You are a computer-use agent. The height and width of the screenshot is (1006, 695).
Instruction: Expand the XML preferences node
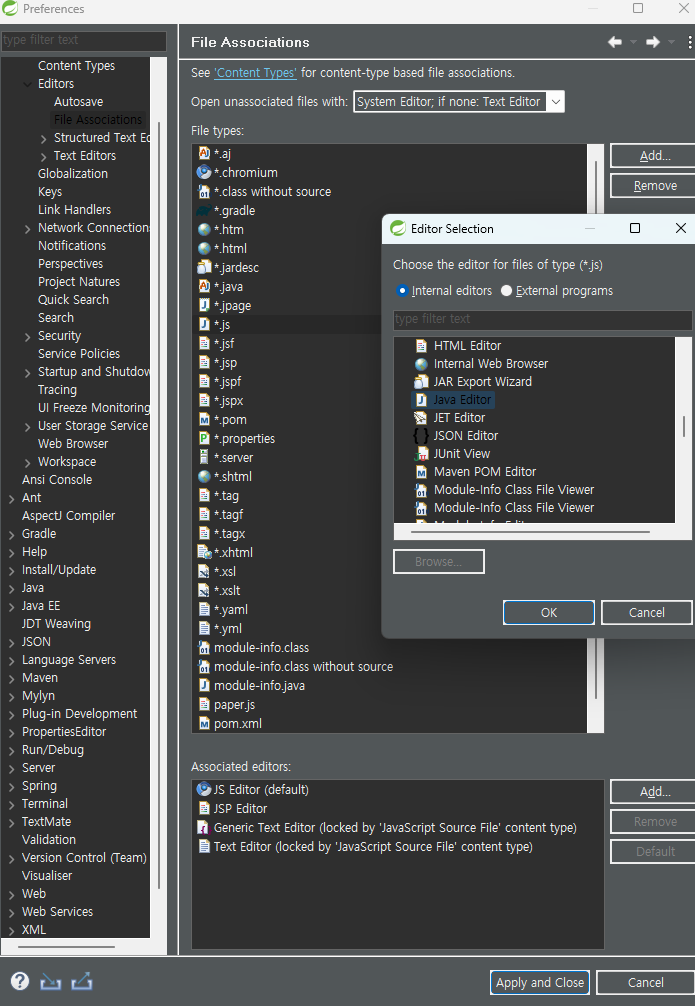pyautogui.click(x=12, y=930)
